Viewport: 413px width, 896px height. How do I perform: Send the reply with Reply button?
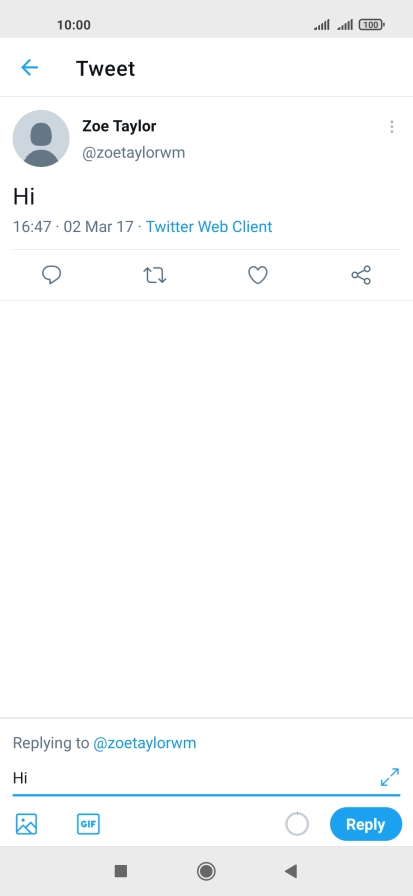(366, 824)
